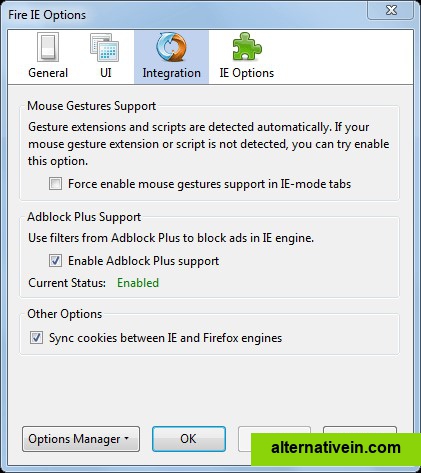This screenshot has height=473, width=421.
Task: Disable Sync cookies between engines checkbox
Action: pyautogui.click(x=36, y=338)
